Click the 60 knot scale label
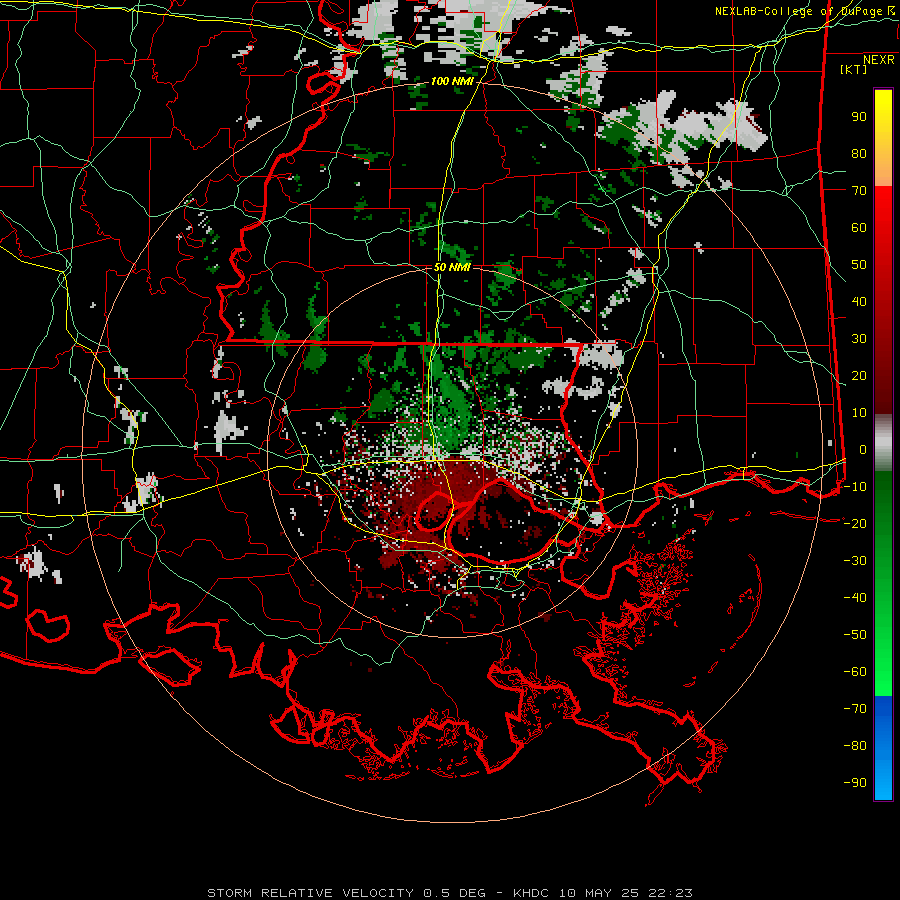The height and width of the screenshot is (900, 900). (859, 228)
